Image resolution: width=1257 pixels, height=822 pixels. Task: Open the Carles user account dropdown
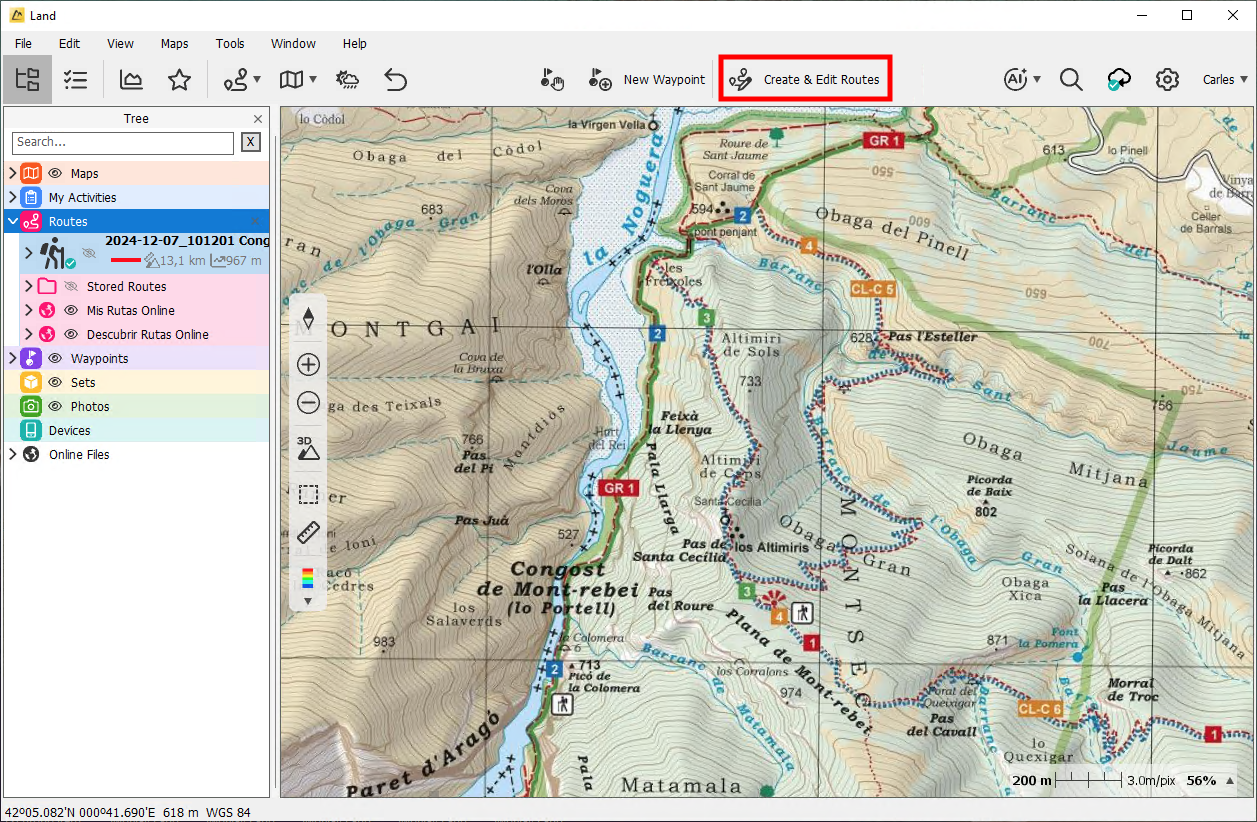(1226, 80)
